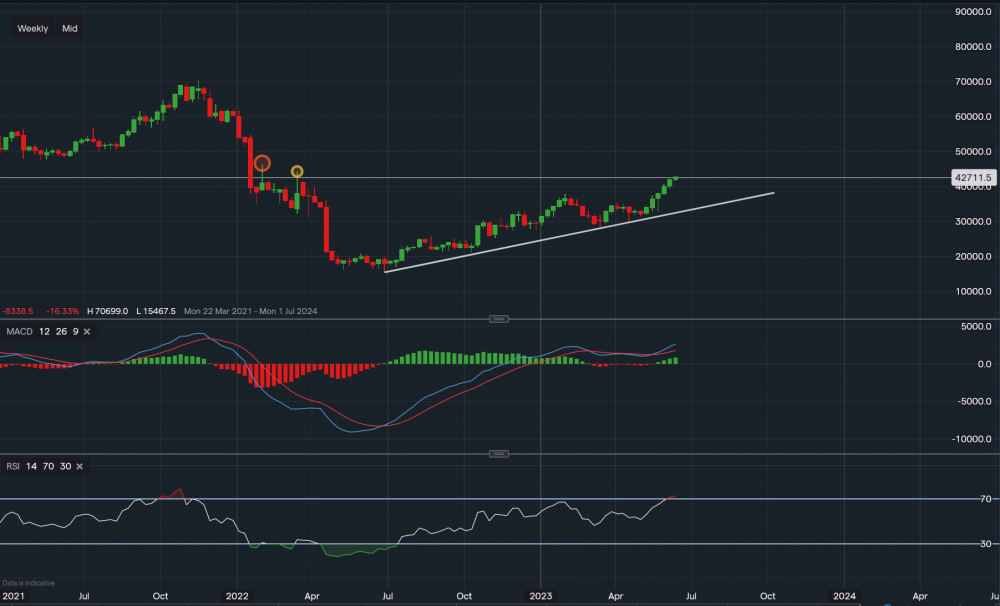Click the 90000.0 price axis label
This screenshot has height=606, width=1000.
click(x=973, y=12)
